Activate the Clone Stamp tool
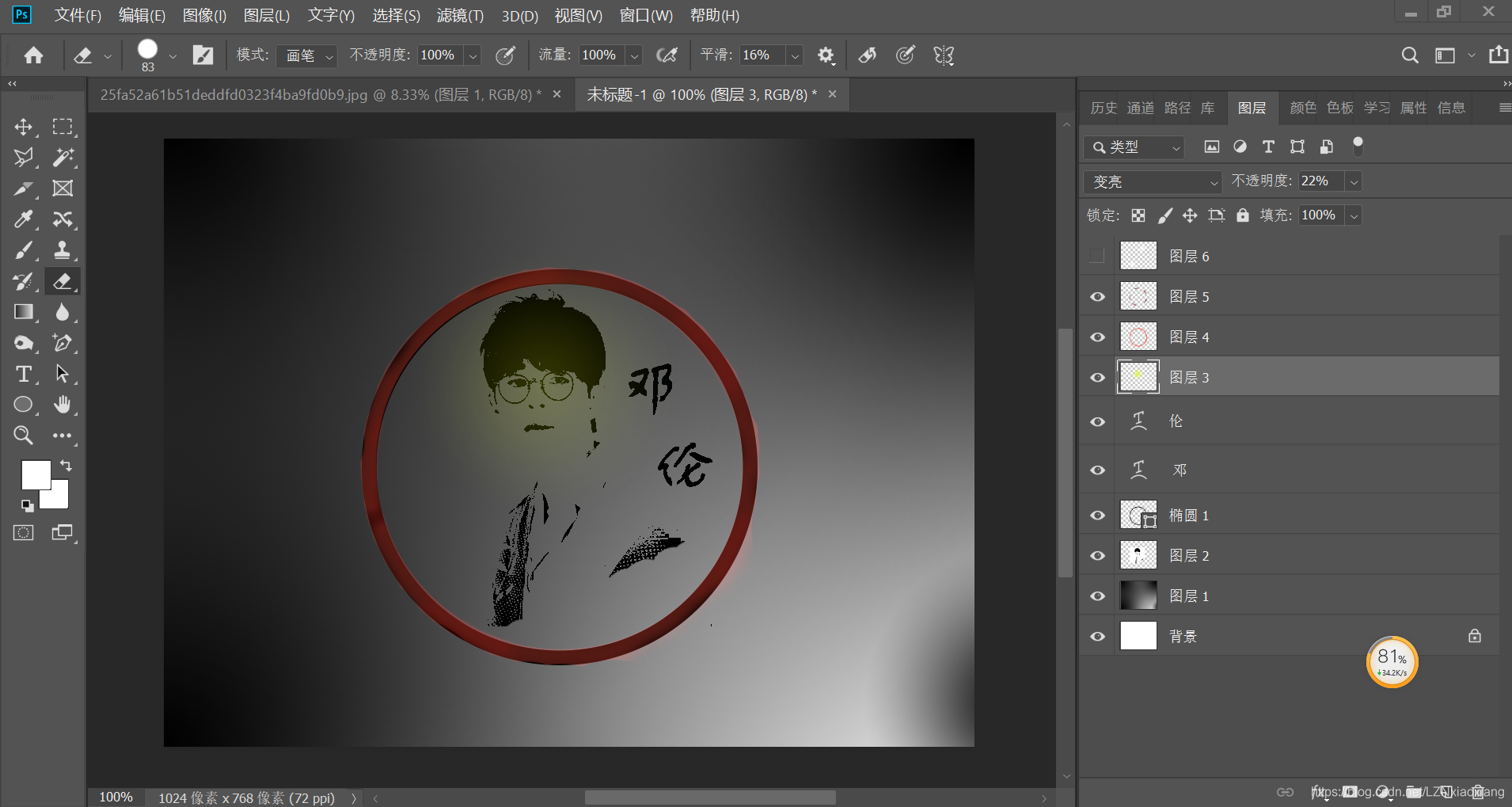1512x807 pixels. point(63,250)
